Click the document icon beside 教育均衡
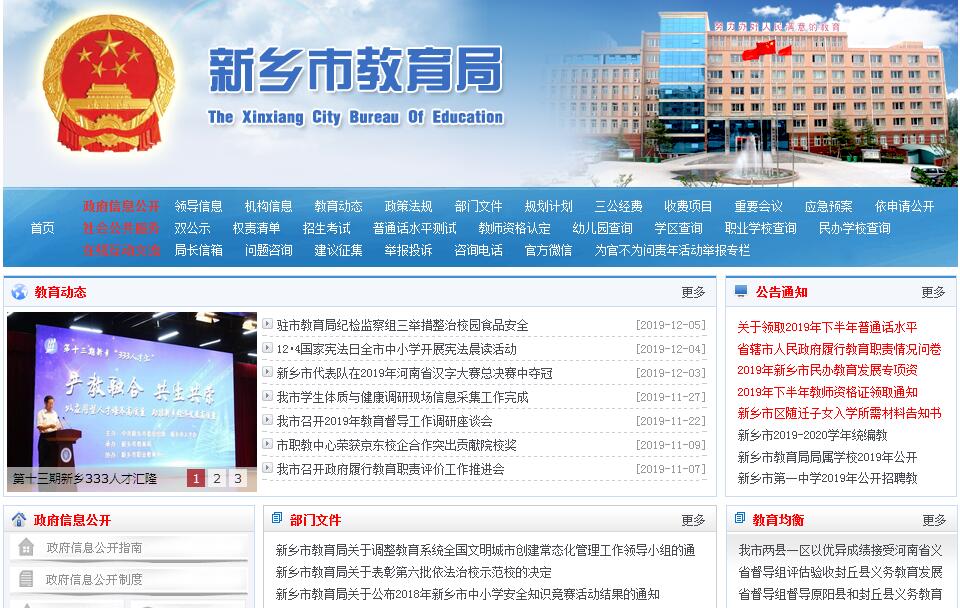The image size is (960, 608). (x=740, y=519)
